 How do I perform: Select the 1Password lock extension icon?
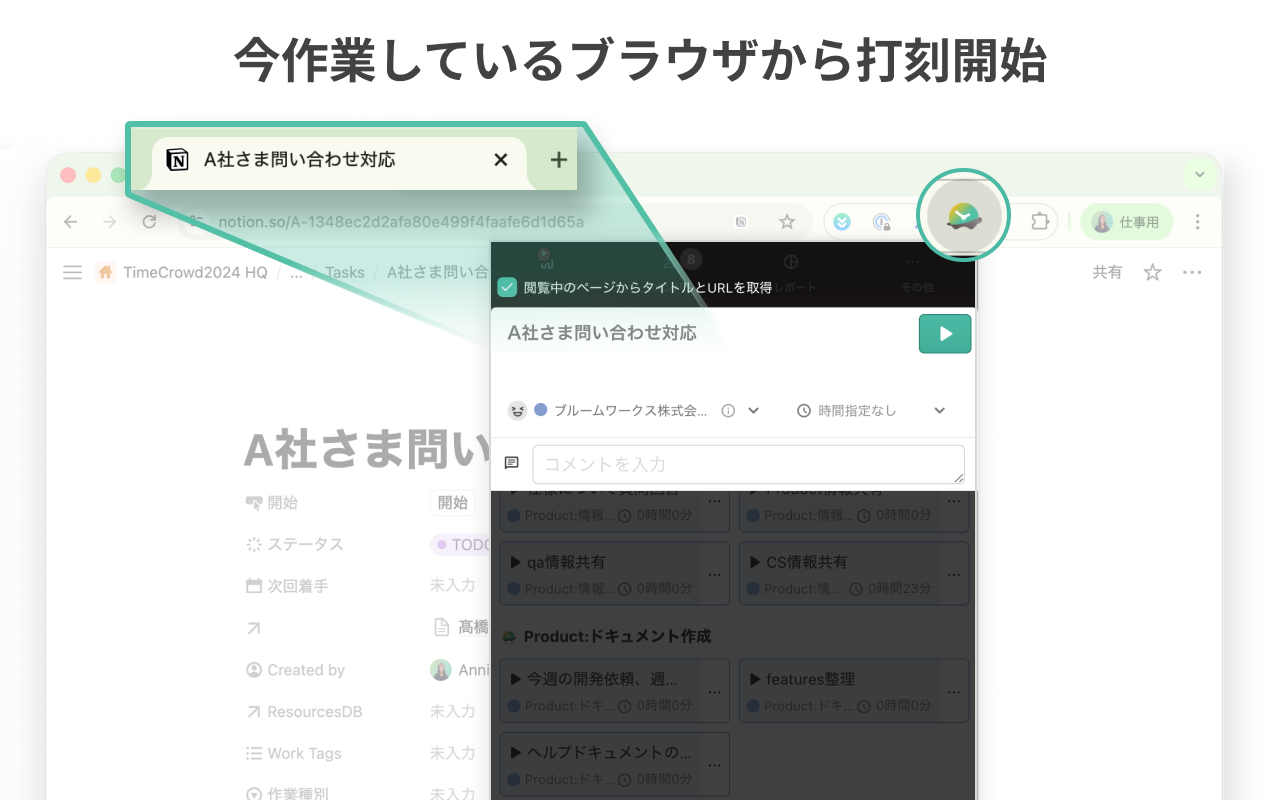click(x=882, y=221)
